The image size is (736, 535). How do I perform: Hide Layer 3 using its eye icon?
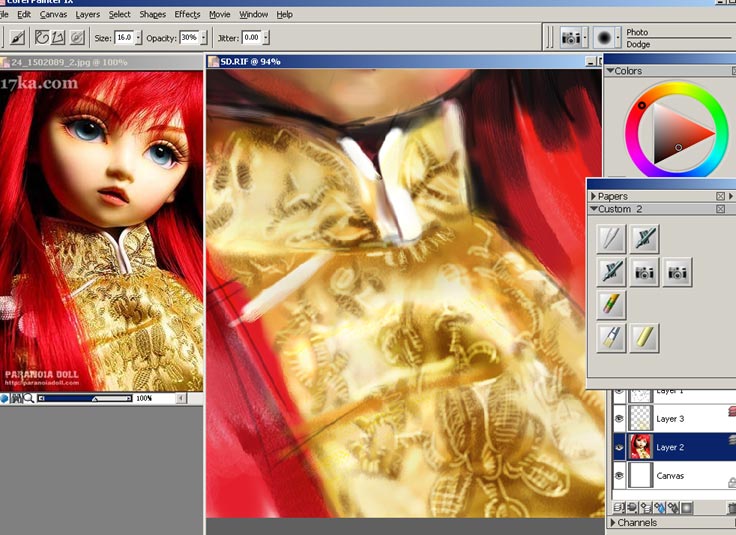coord(619,418)
